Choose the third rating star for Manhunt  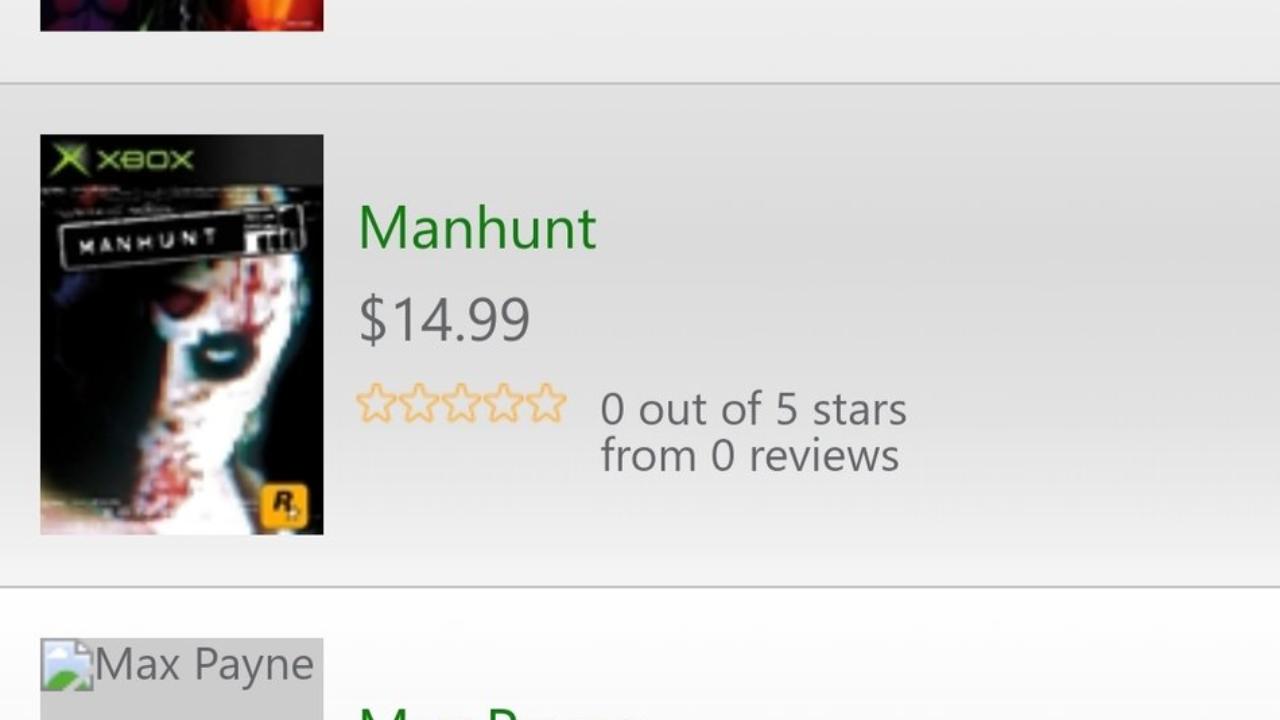[x=461, y=404]
